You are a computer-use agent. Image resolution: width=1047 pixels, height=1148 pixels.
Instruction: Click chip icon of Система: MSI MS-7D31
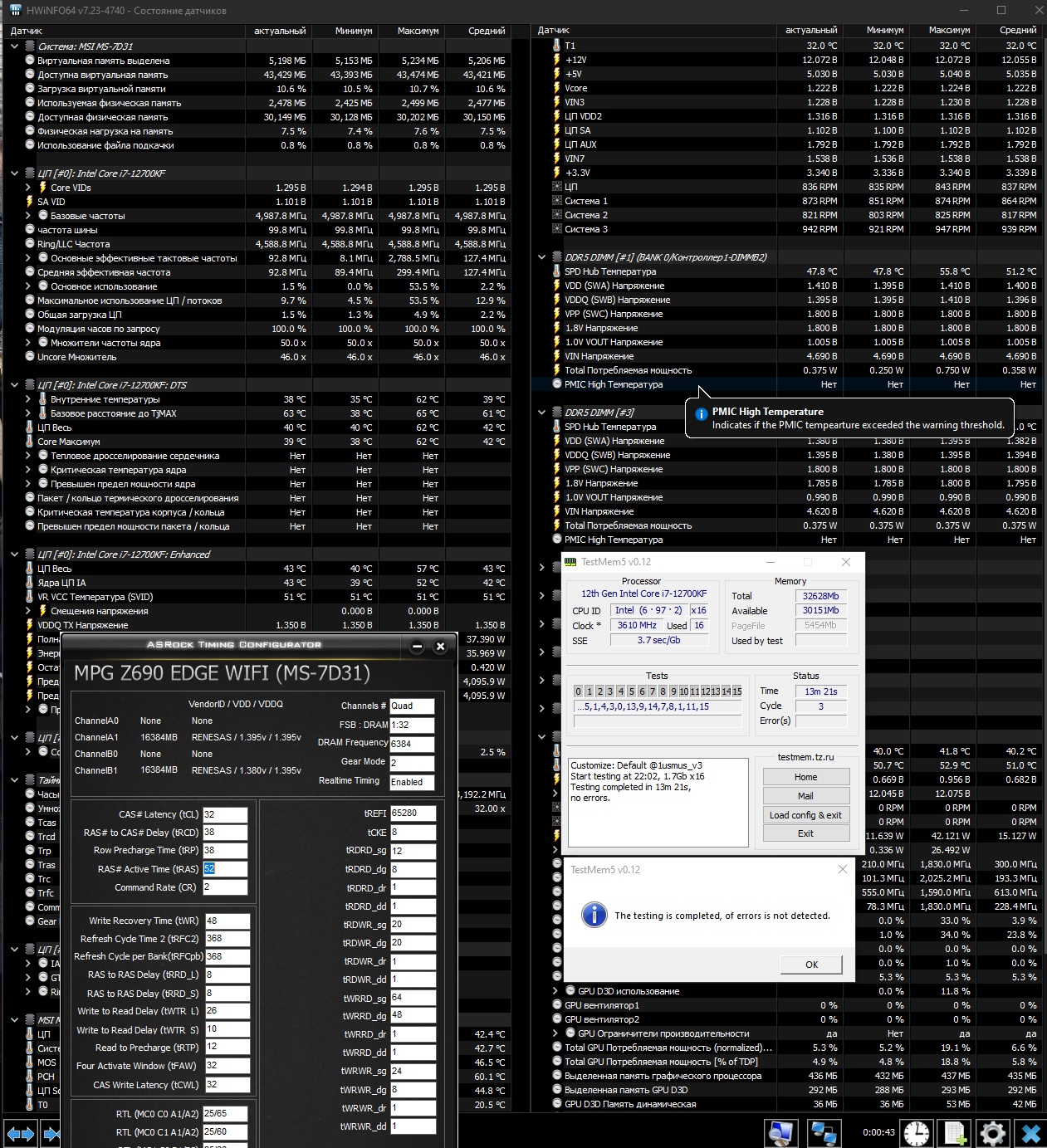pyautogui.click(x=30, y=46)
